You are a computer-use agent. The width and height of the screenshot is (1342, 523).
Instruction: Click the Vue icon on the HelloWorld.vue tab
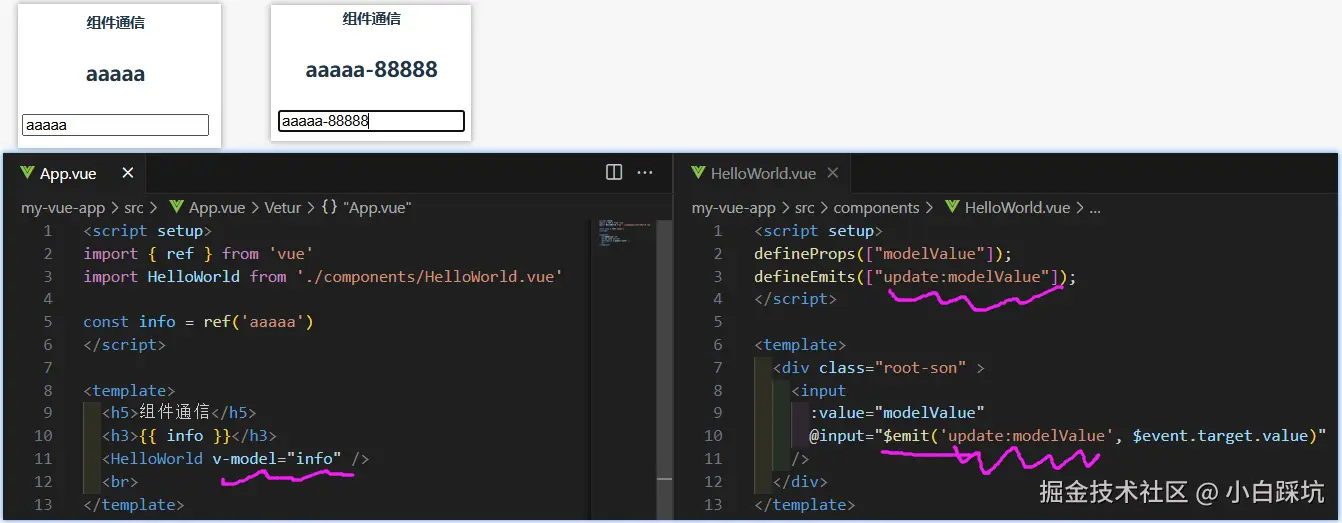(698, 173)
